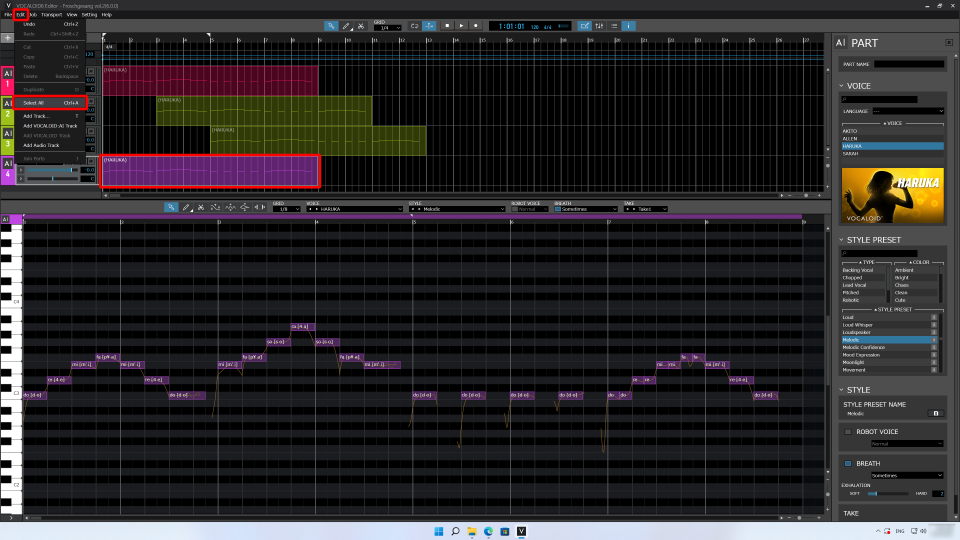Click the Part Name input field
The height and width of the screenshot is (540, 960).
tap(908, 64)
